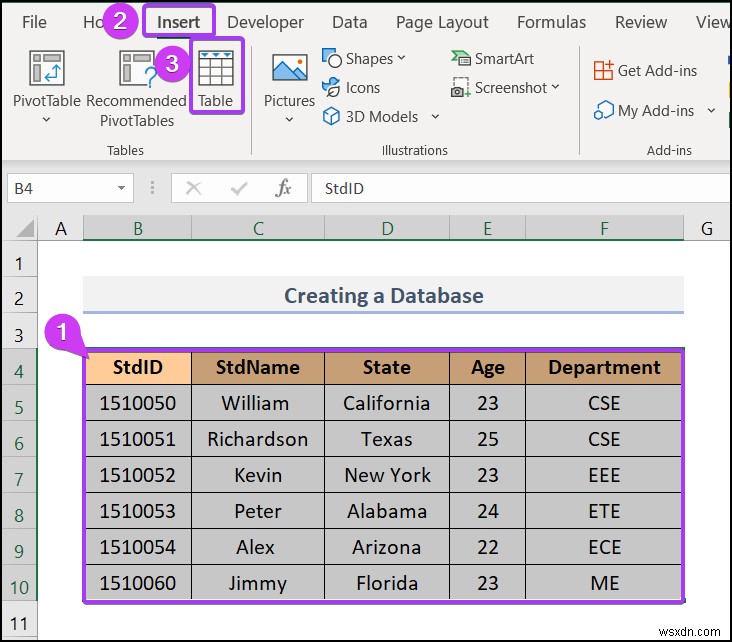This screenshot has width=732, height=642.
Task: Expand the Shapes dropdown
Action: (401, 59)
